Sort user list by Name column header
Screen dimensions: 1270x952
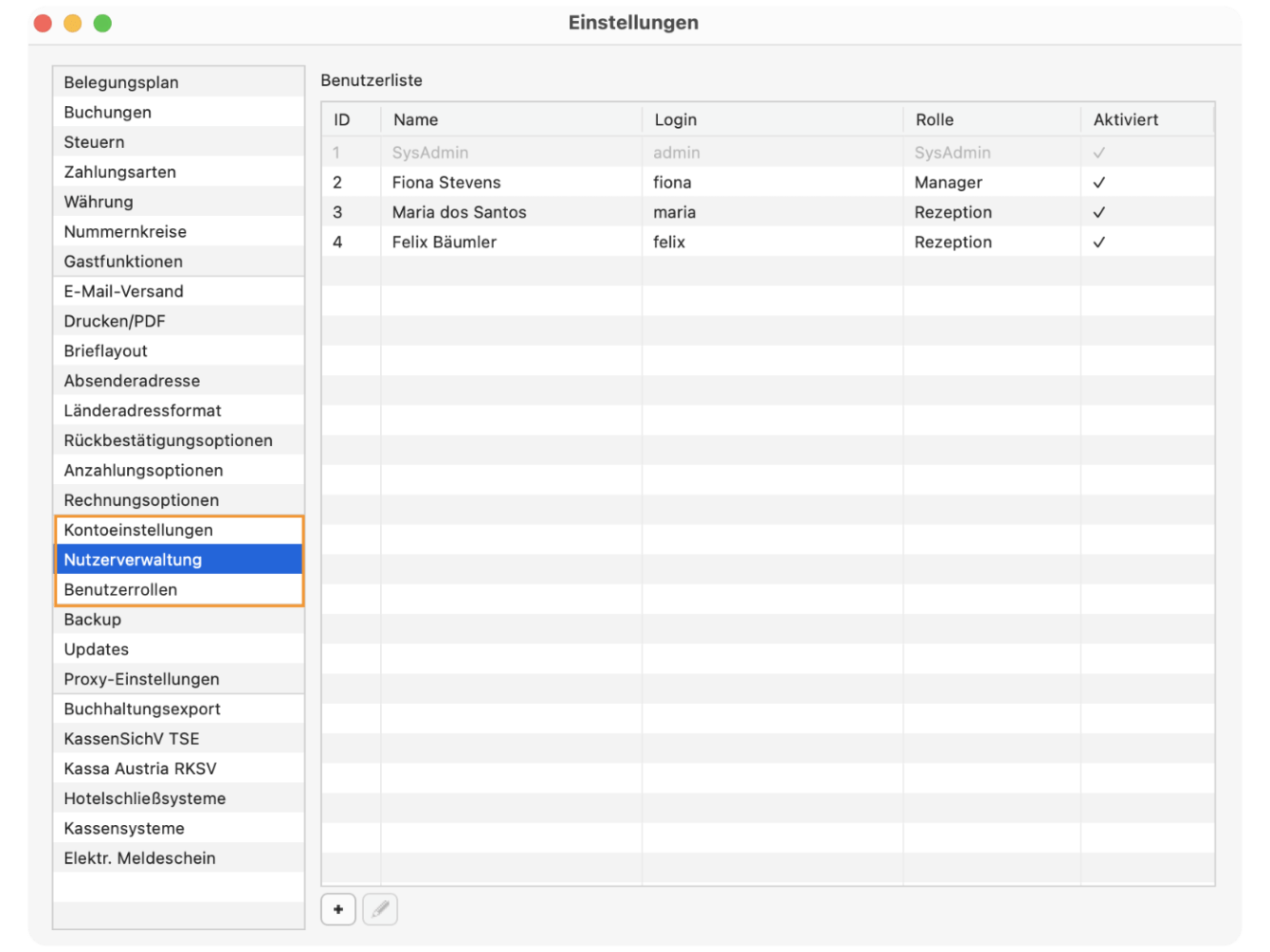512,119
